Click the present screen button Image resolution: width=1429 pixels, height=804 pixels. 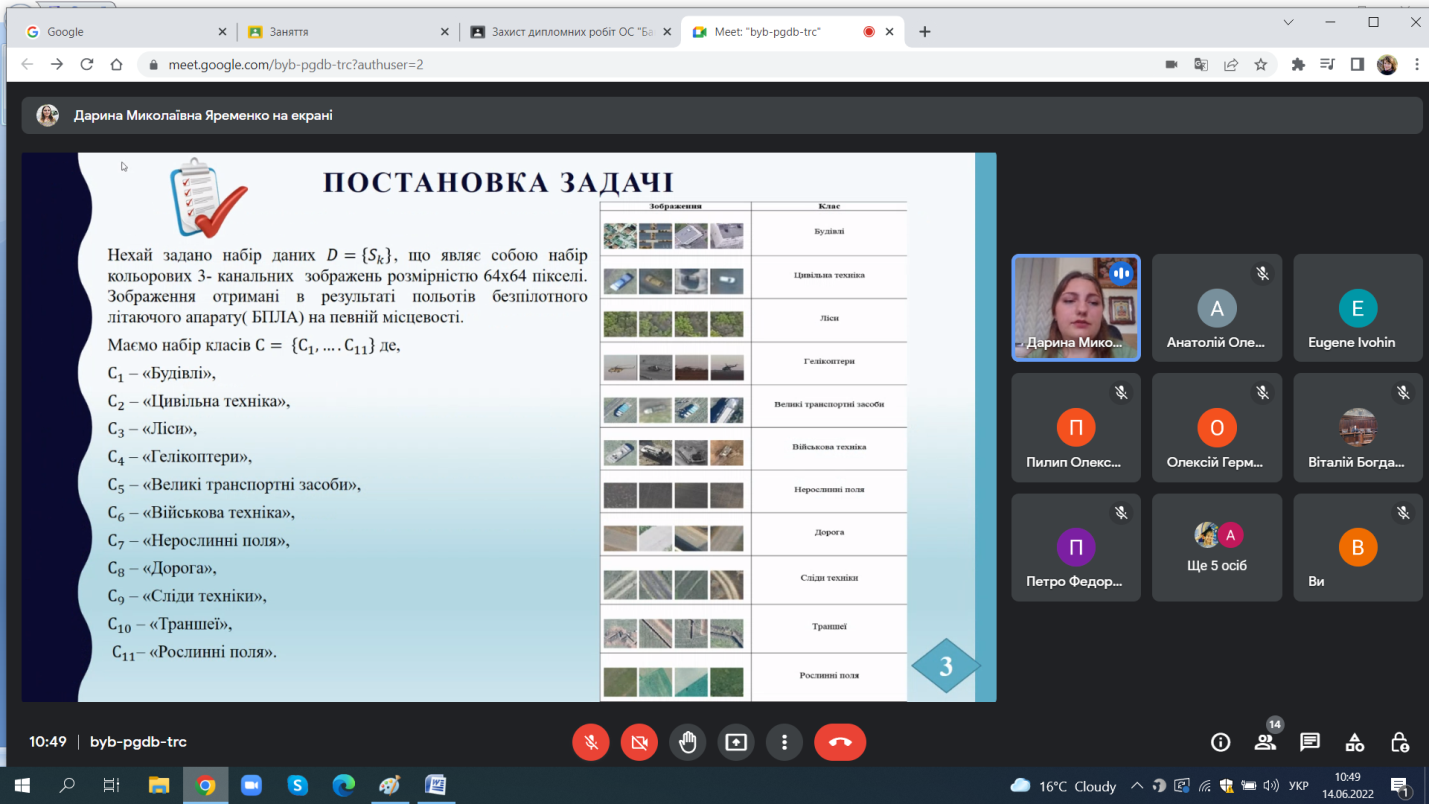click(736, 742)
